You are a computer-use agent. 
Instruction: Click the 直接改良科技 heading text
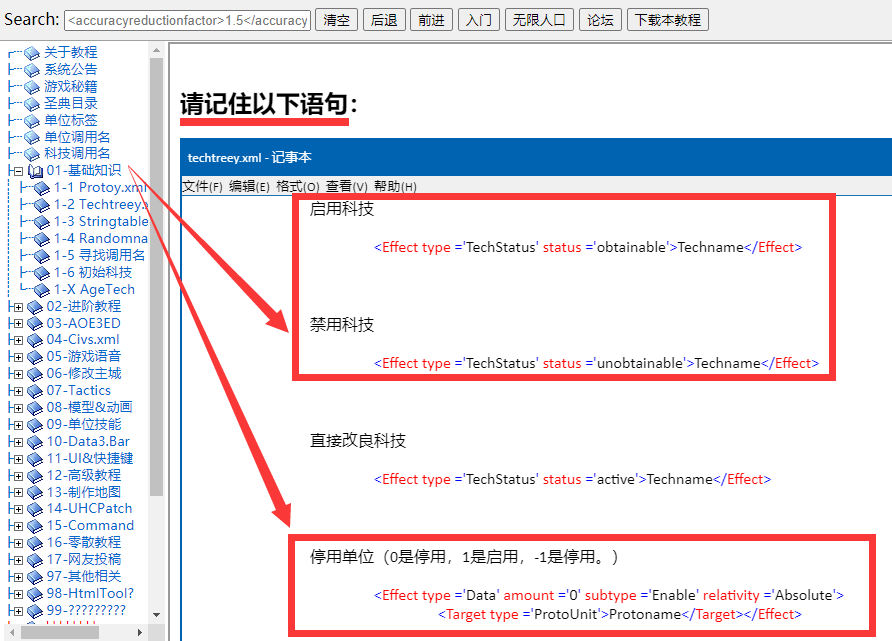pyautogui.click(x=357, y=440)
